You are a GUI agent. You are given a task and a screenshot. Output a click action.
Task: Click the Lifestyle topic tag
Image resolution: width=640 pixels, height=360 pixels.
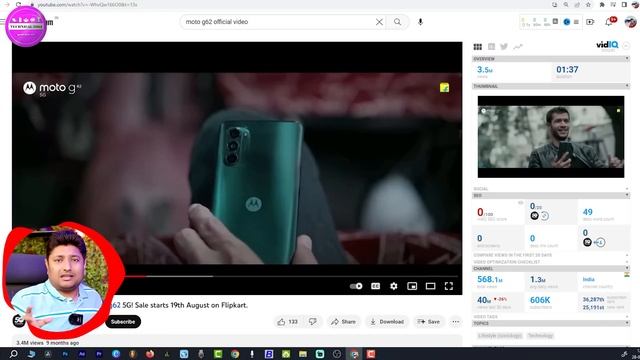(x=500, y=336)
